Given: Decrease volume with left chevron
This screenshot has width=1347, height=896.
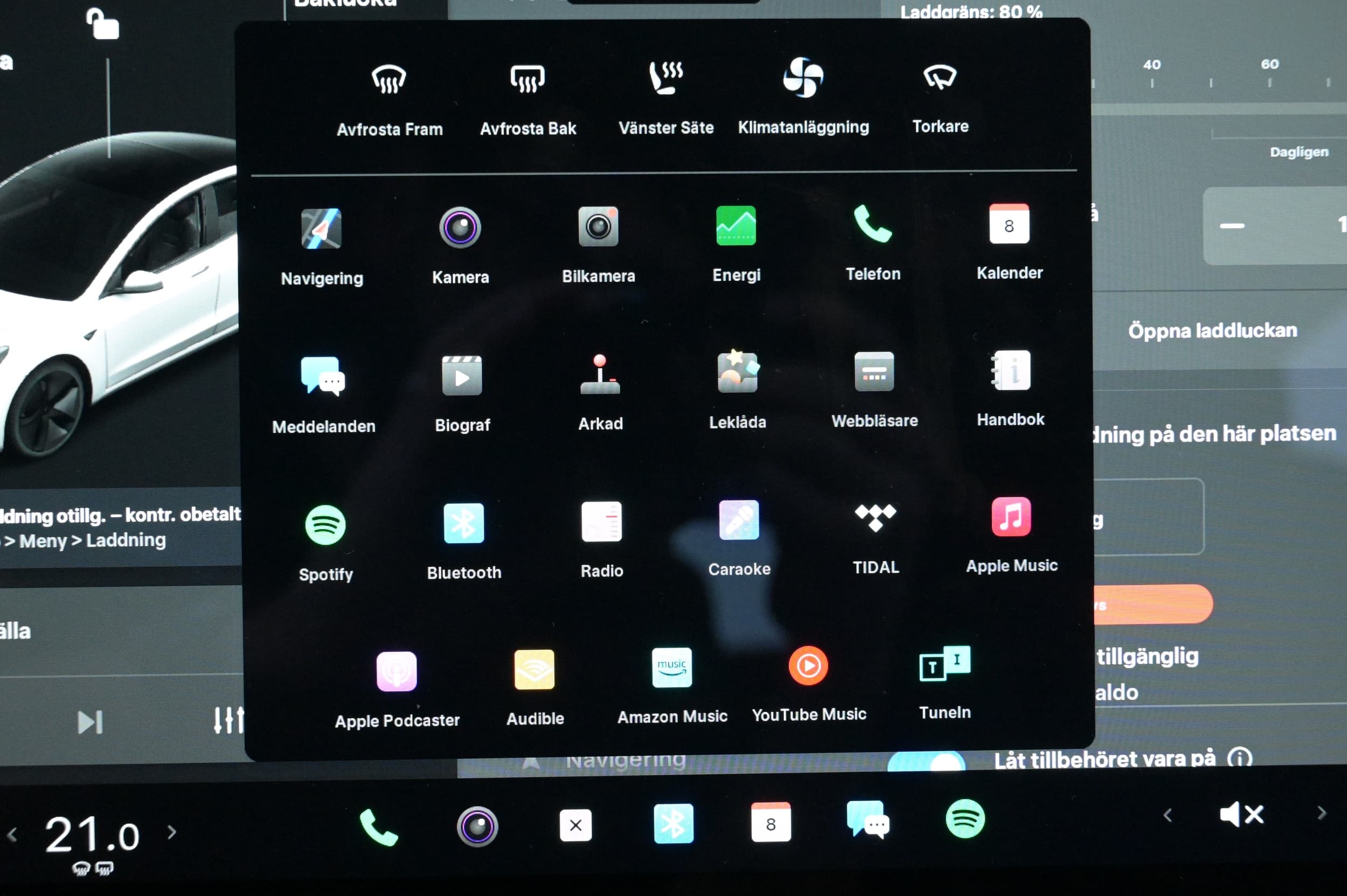Looking at the screenshot, I should tap(1168, 815).
